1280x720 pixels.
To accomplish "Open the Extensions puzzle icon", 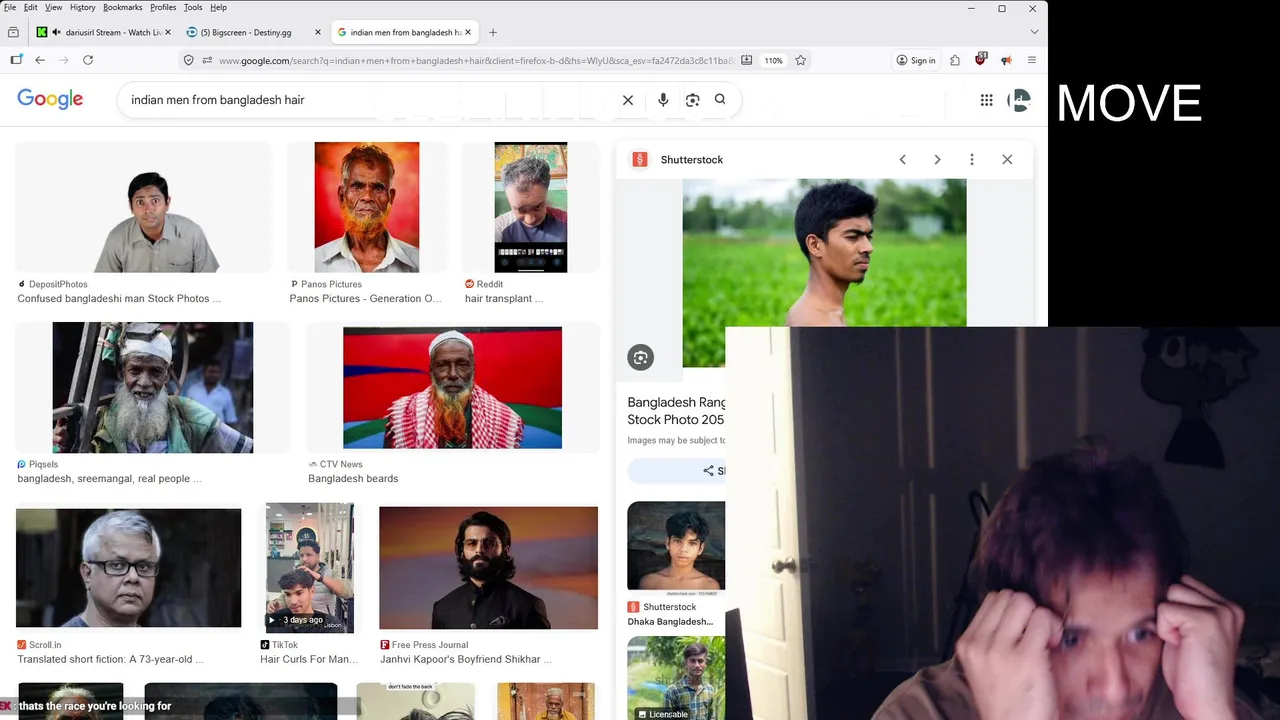I will click(x=955, y=60).
